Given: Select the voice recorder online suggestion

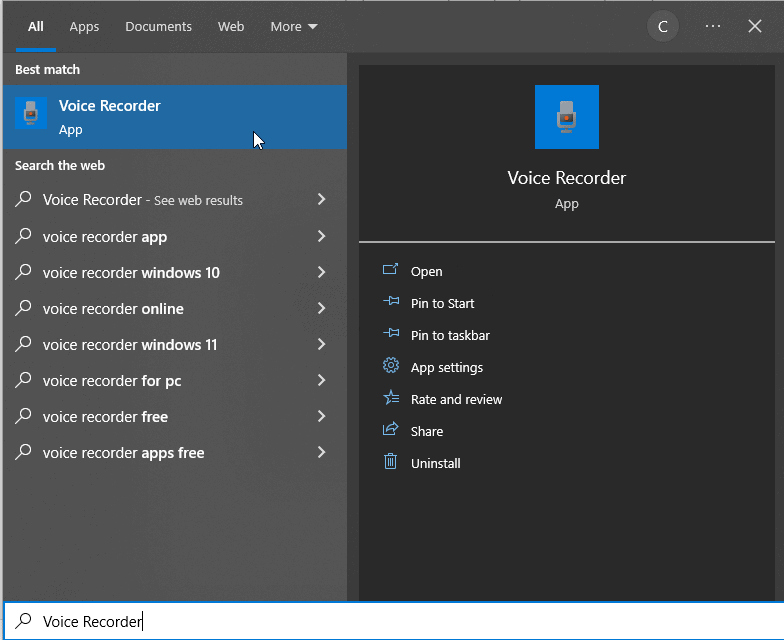Looking at the screenshot, I should (174, 308).
